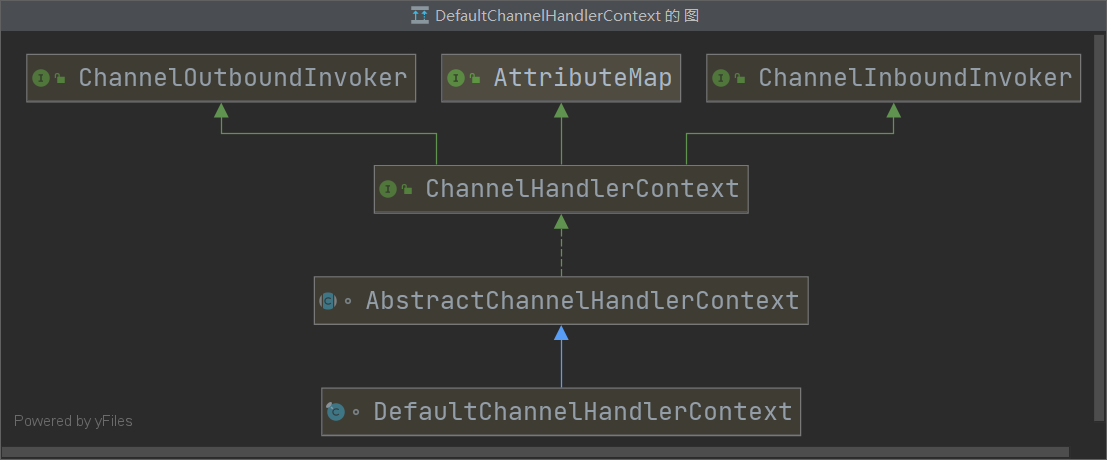Click the interface icon on AttributeMap node

pos(457,78)
